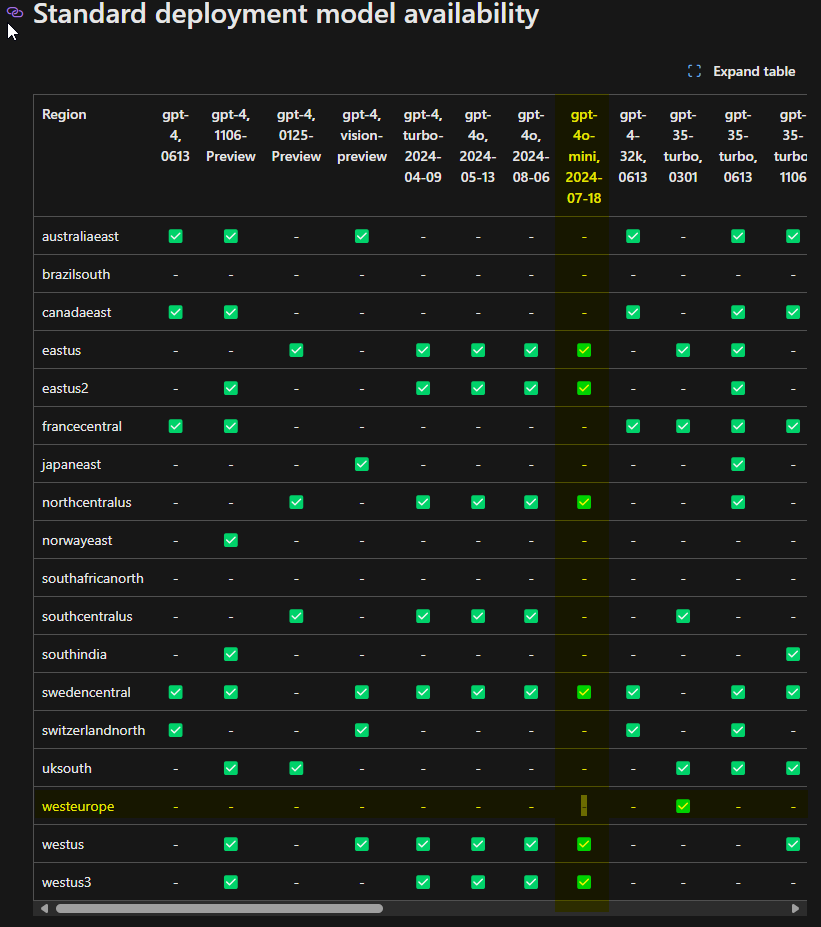Click the 'gpt-4, 1106-Preview' column header

point(231,135)
